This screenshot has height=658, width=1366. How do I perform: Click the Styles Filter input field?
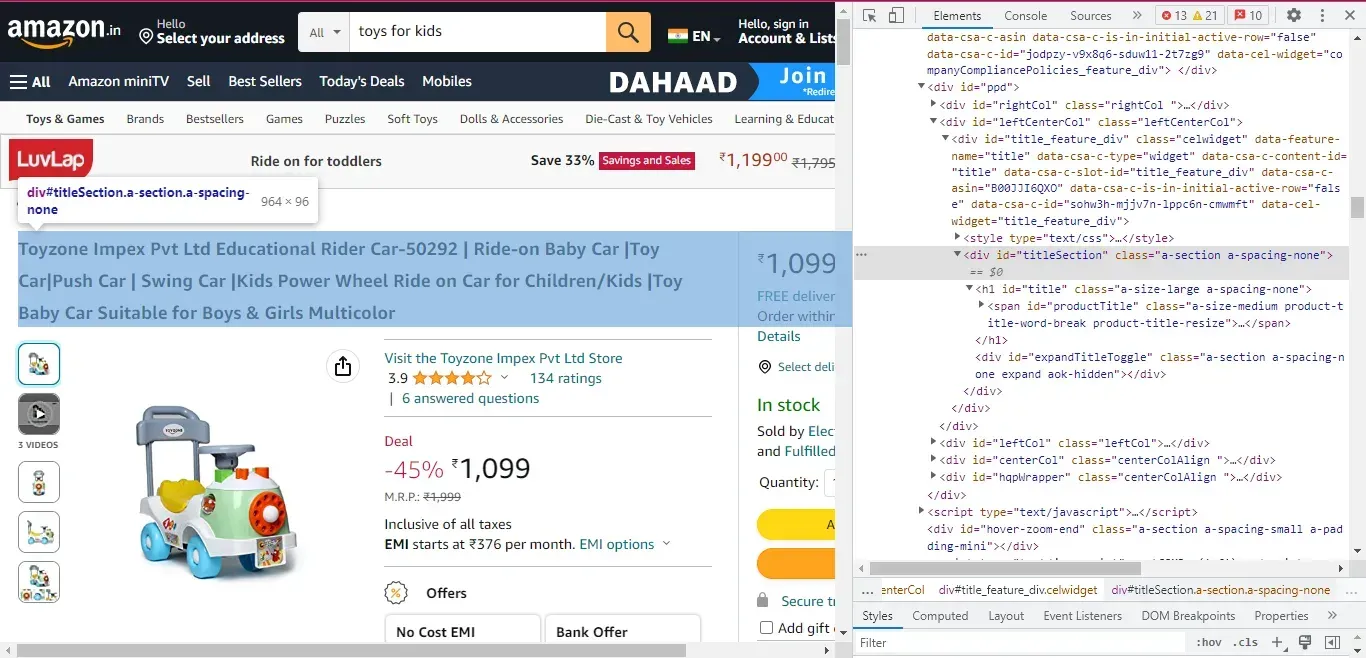(x=1022, y=643)
